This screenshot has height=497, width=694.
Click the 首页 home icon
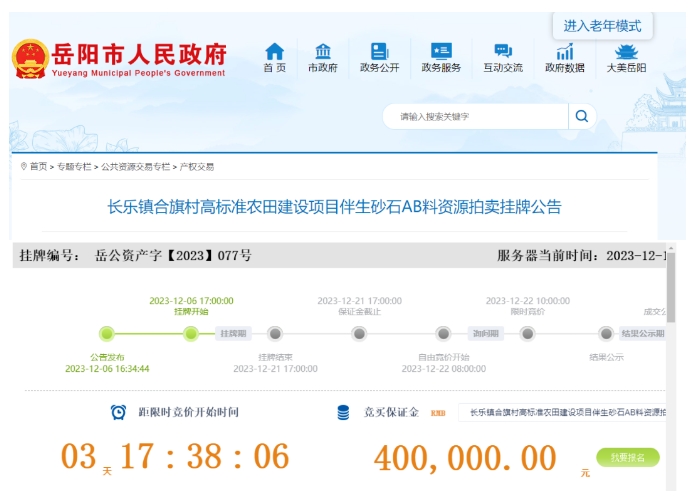click(x=274, y=52)
